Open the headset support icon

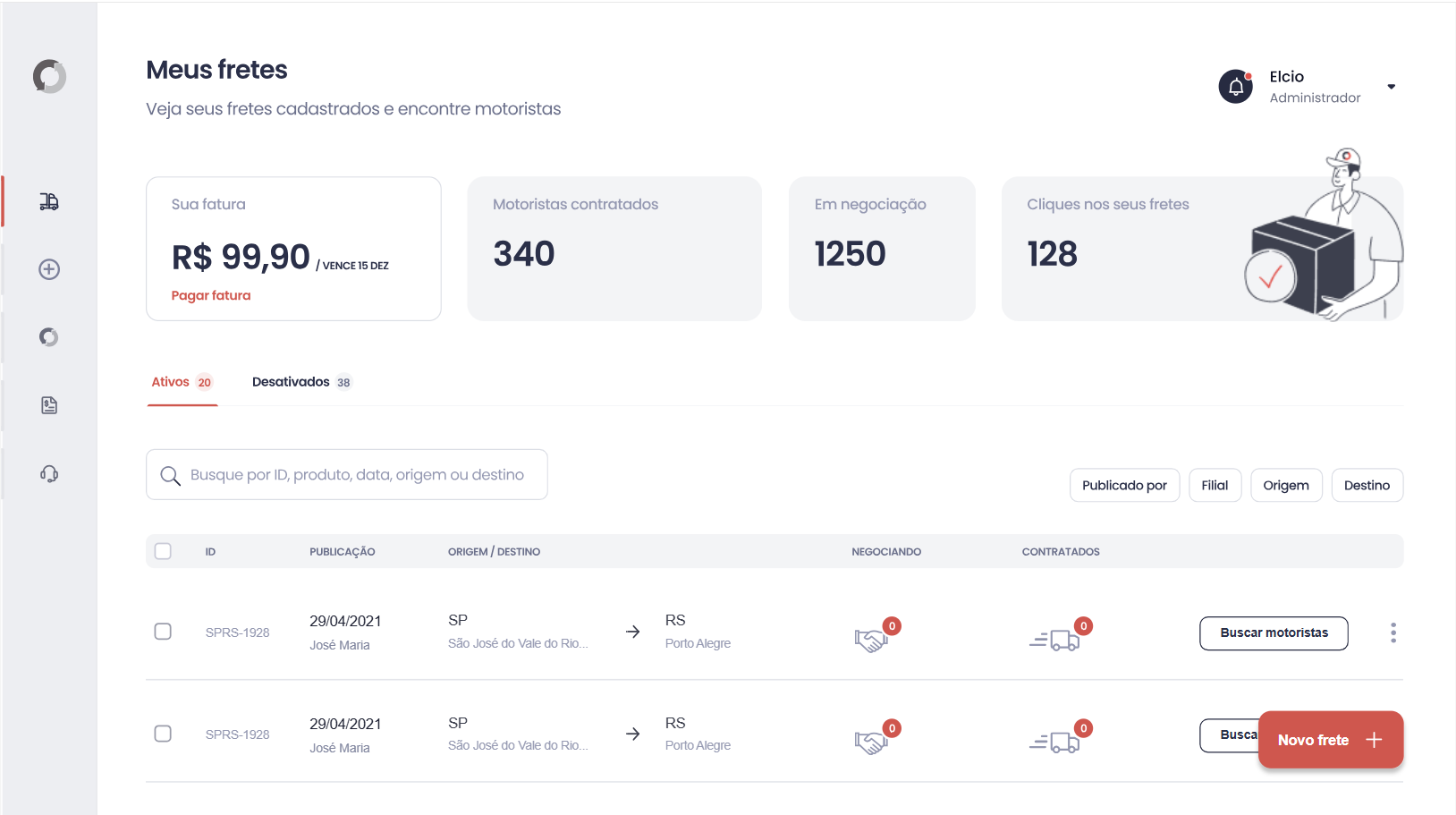pos(49,473)
